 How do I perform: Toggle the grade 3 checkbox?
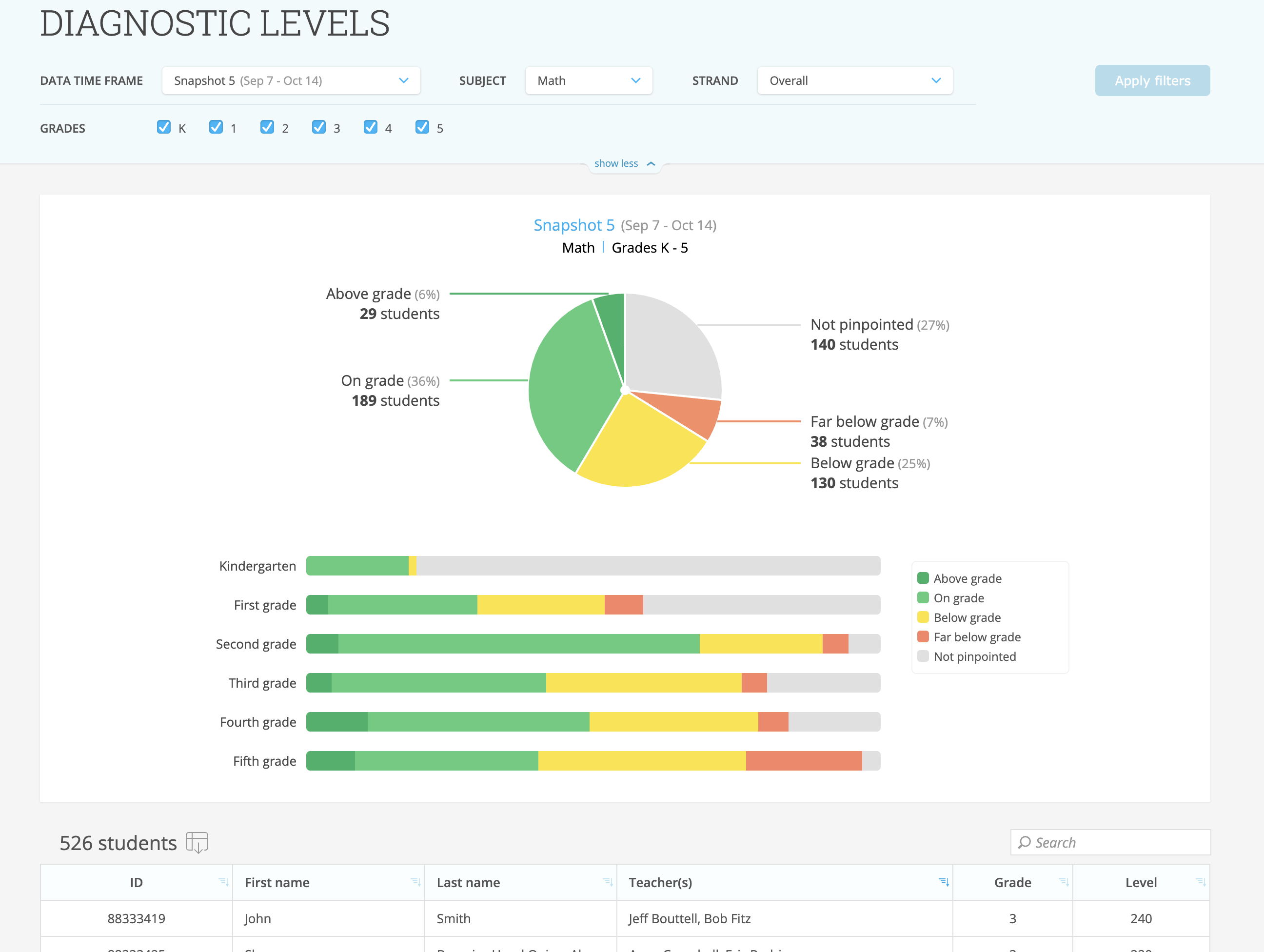pos(319,127)
